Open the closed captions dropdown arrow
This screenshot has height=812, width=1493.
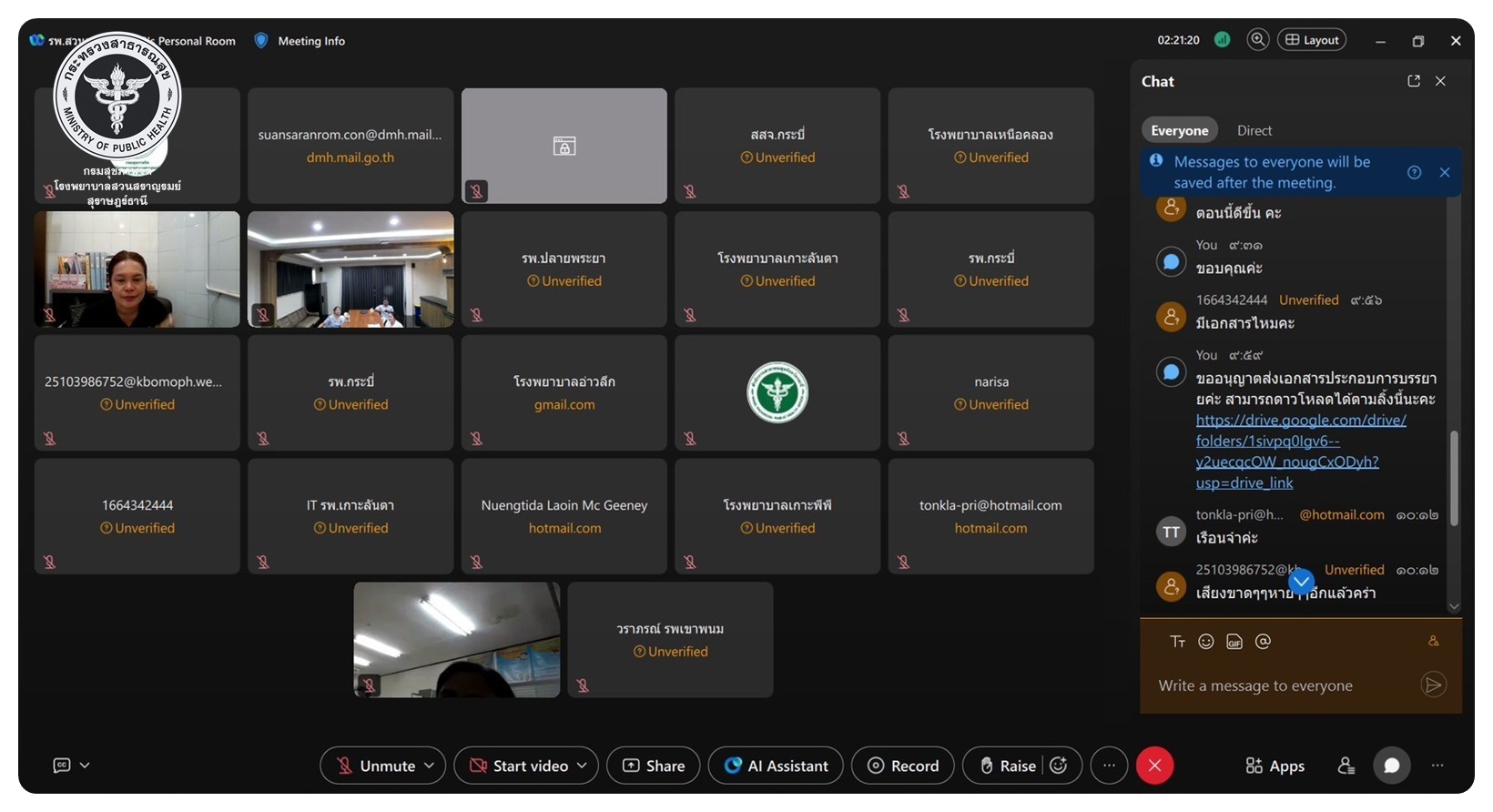85,766
